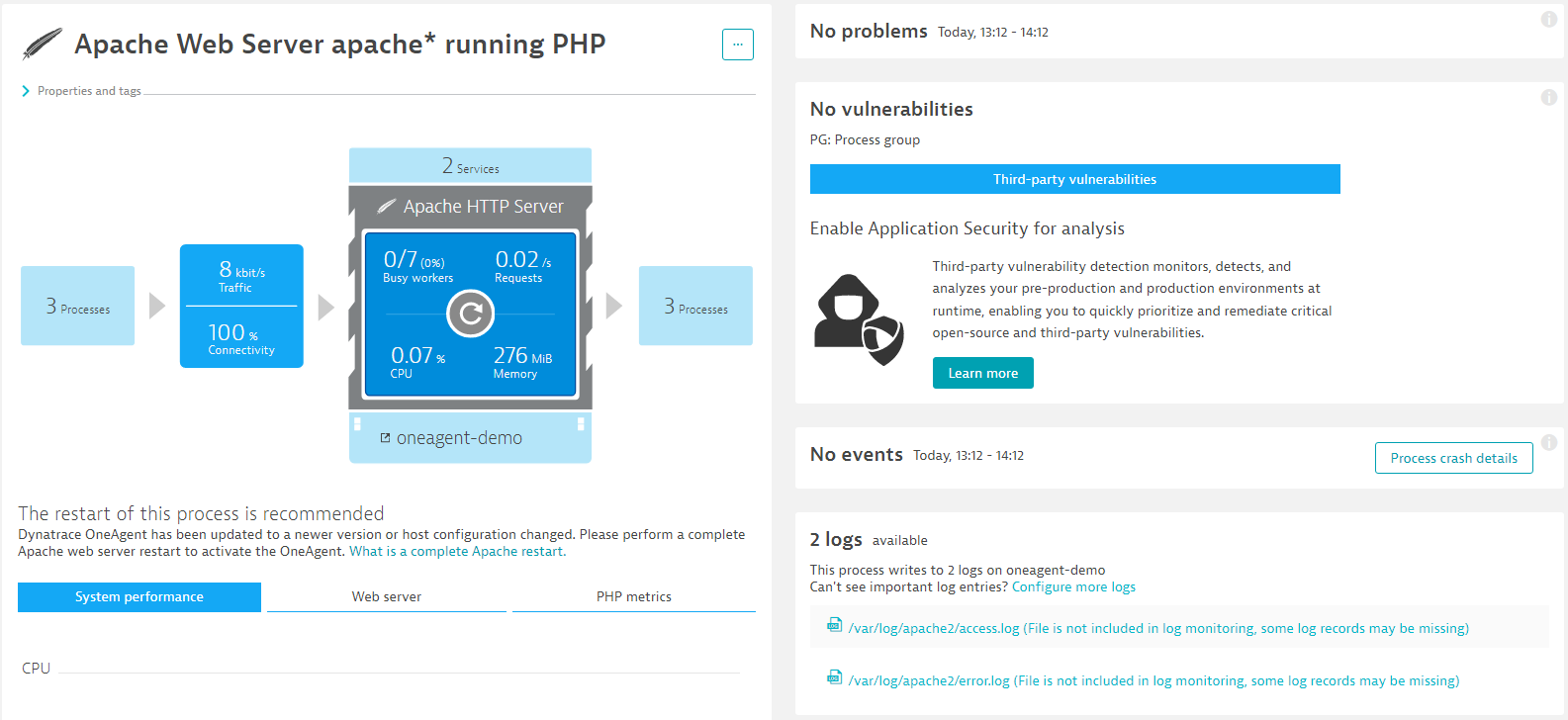Click the 0.07% CPU metric
The width and height of the screenshot is (1568, 720).
click(x=417, y=361)
